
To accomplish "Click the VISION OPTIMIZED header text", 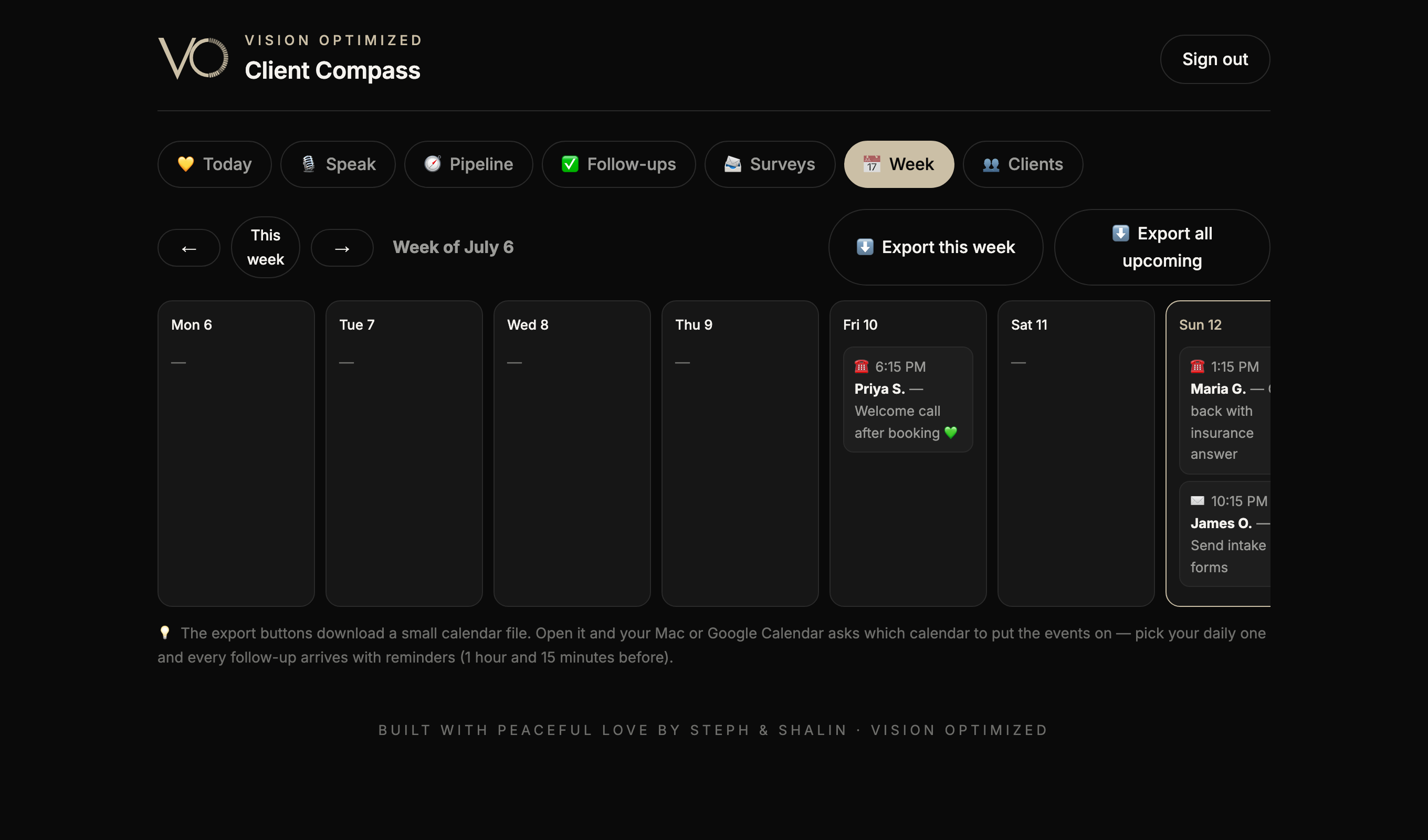I will click(334, 40).
